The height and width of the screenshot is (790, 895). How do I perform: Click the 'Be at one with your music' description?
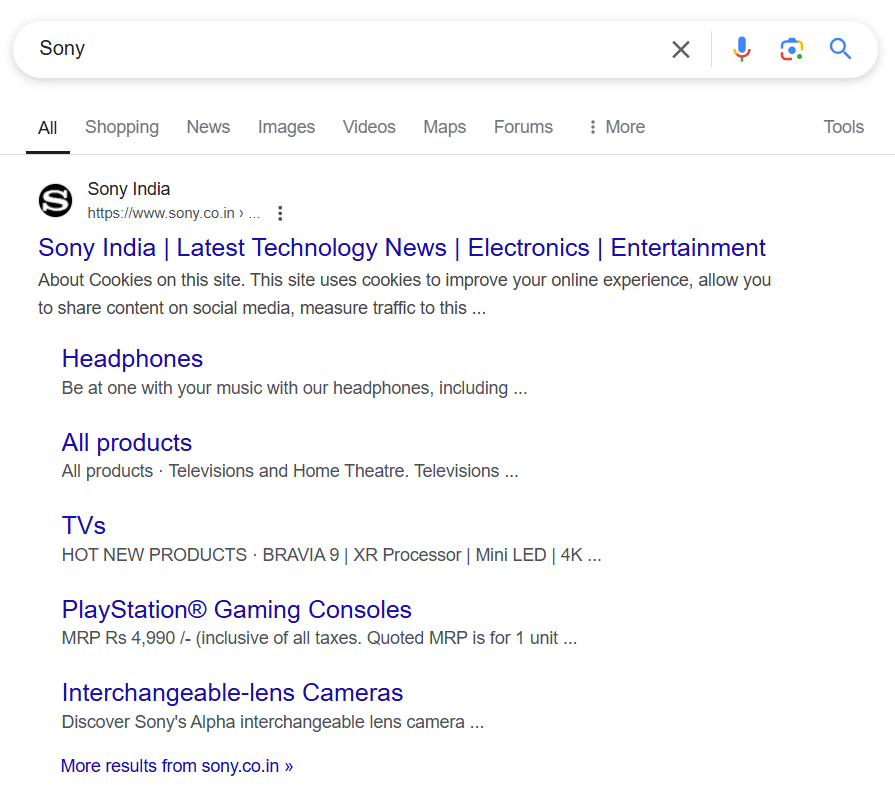(x=295, y=388)
